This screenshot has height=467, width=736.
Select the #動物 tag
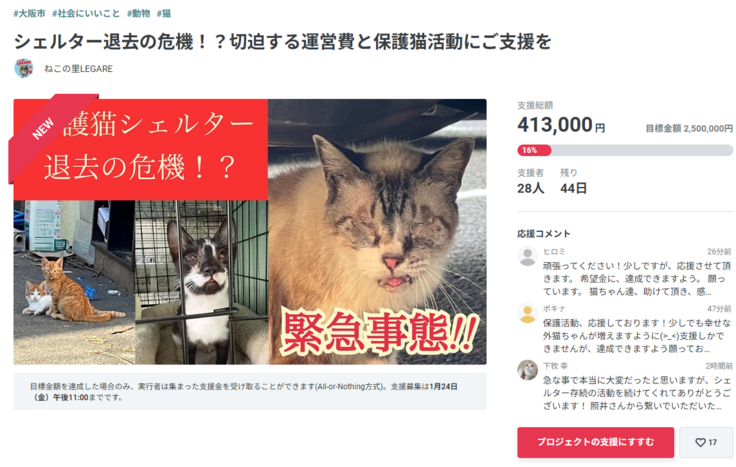[x=138, y=14]
